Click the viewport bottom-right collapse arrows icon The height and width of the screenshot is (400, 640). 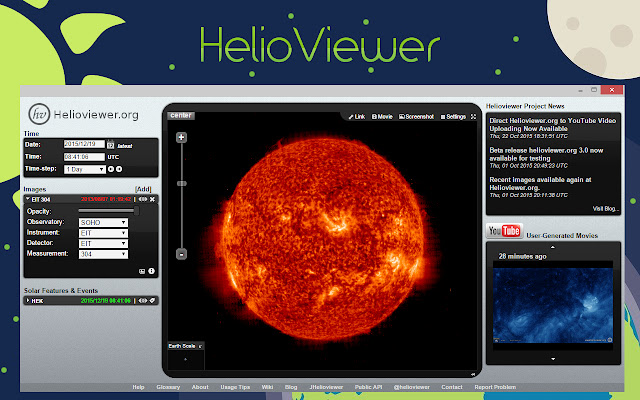pyautogui.click(x=473, y=374)
